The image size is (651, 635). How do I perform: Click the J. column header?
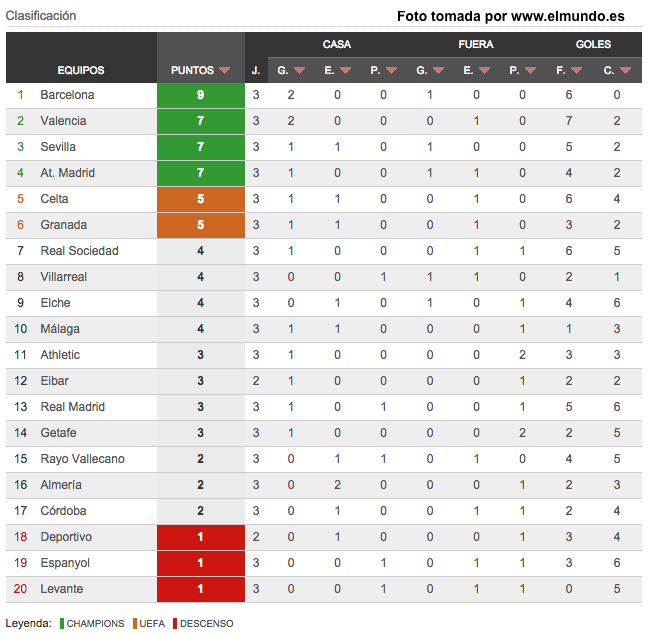coord(256,70)
